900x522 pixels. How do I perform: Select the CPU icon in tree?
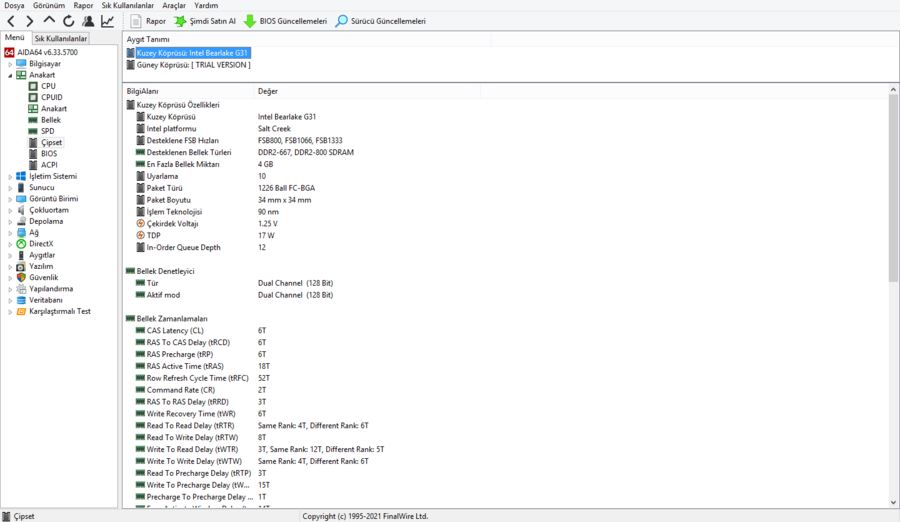pyautogui.click(x=33, y=86)
